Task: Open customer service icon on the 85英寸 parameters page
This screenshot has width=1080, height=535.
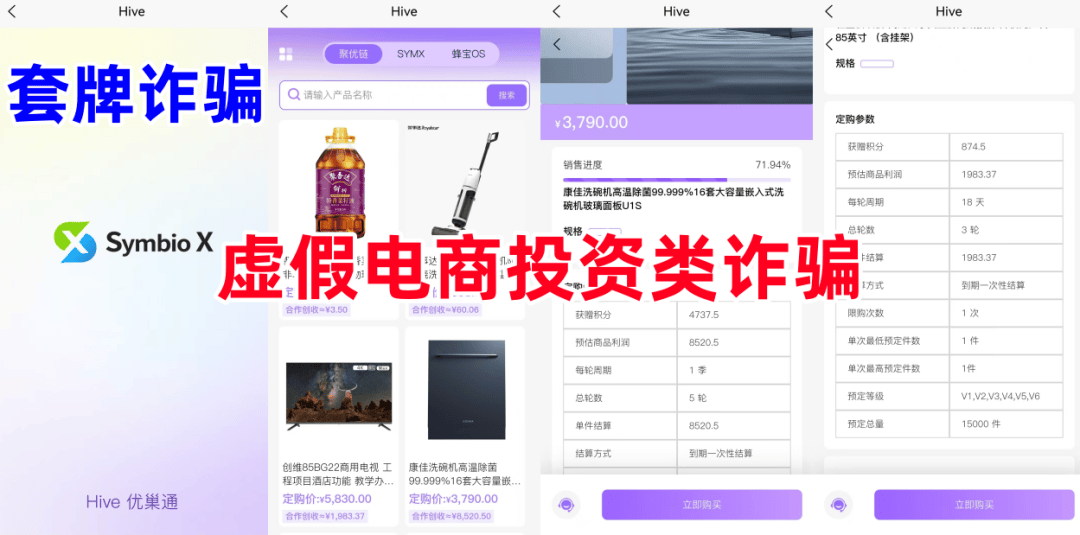Action: point(838,505)
